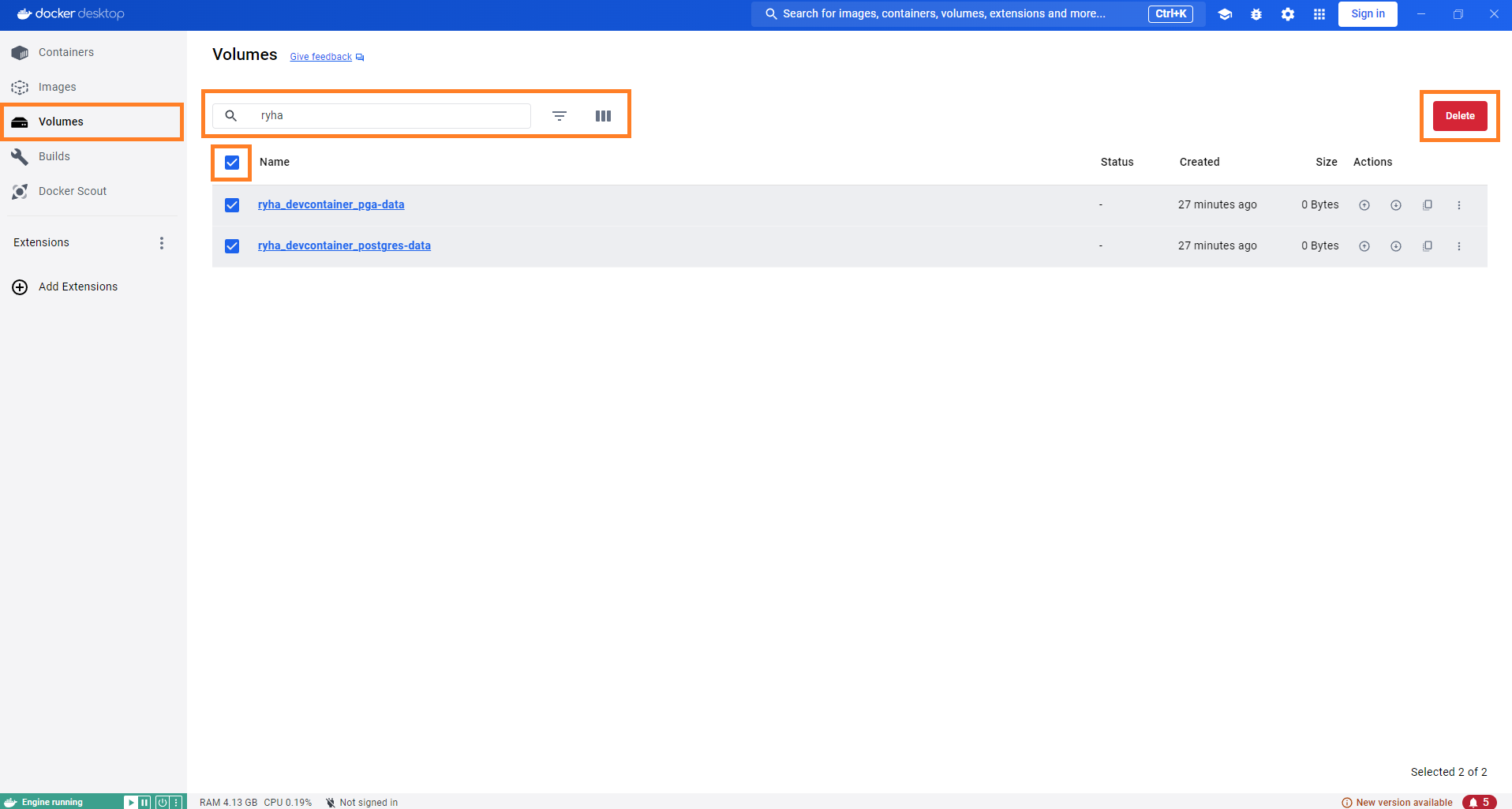
Task: Clone the ryha_devcontainer_postgres-data volume
Action: [1428, 246]
